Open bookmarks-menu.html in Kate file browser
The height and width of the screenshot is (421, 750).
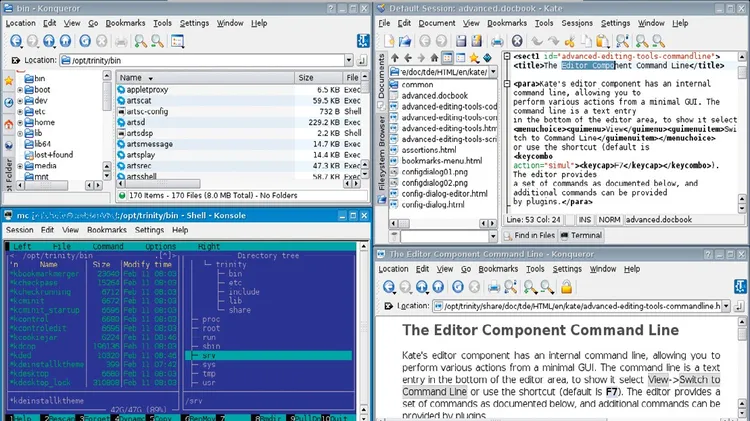(x=441, y=161)
